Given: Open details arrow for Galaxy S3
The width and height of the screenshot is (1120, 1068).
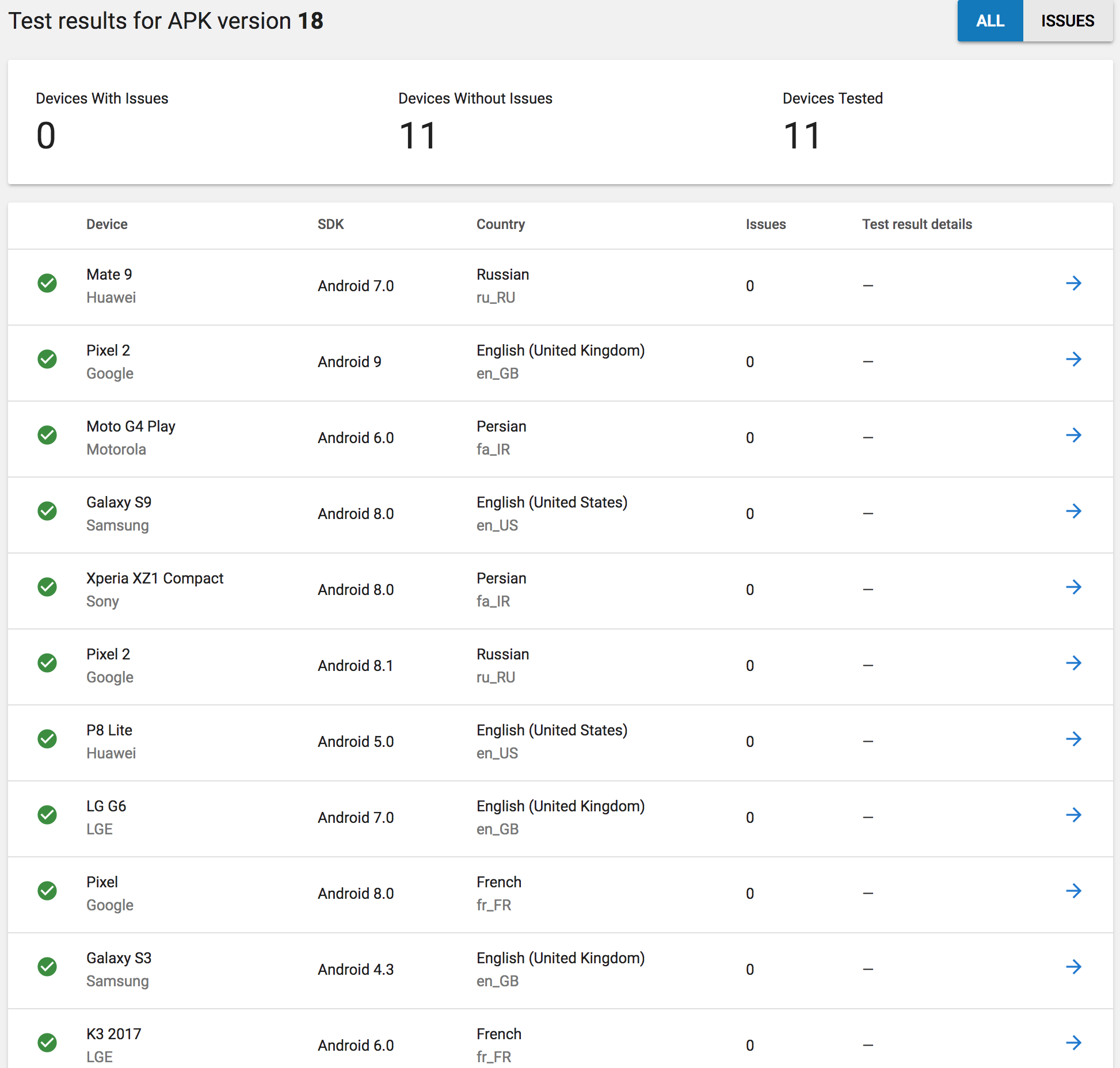Looking at the screenshot, I should [x=1073, y=967].
